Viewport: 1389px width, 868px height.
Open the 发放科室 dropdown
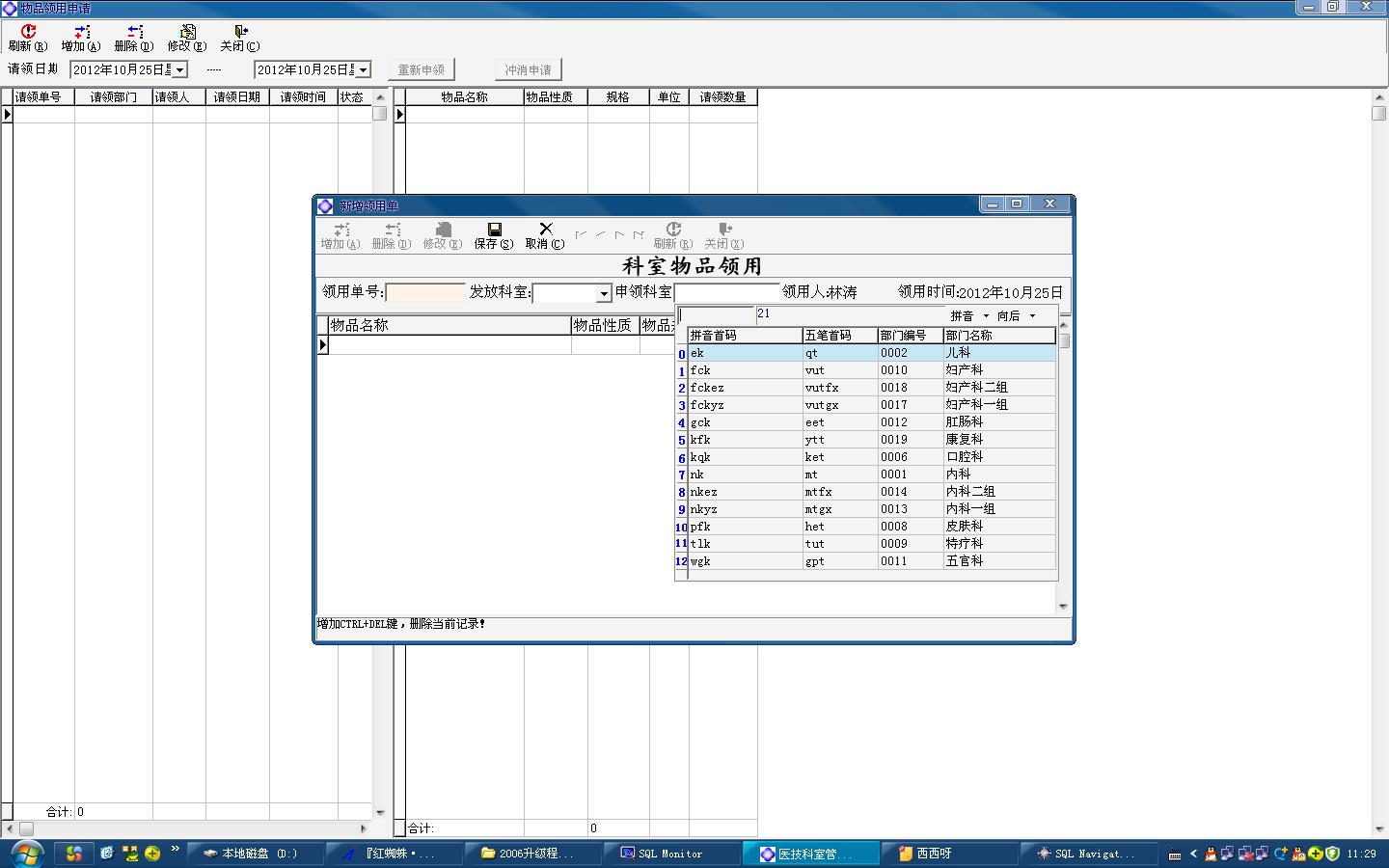[604, 293]
